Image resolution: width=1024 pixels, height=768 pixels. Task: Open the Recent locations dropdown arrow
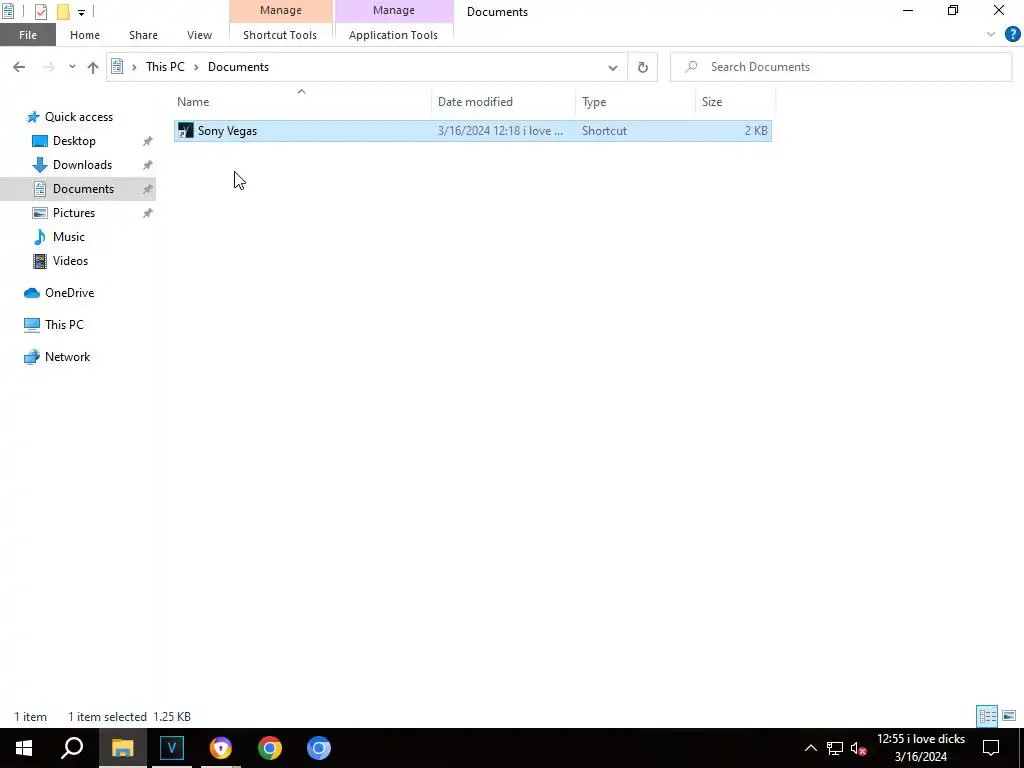72,67
